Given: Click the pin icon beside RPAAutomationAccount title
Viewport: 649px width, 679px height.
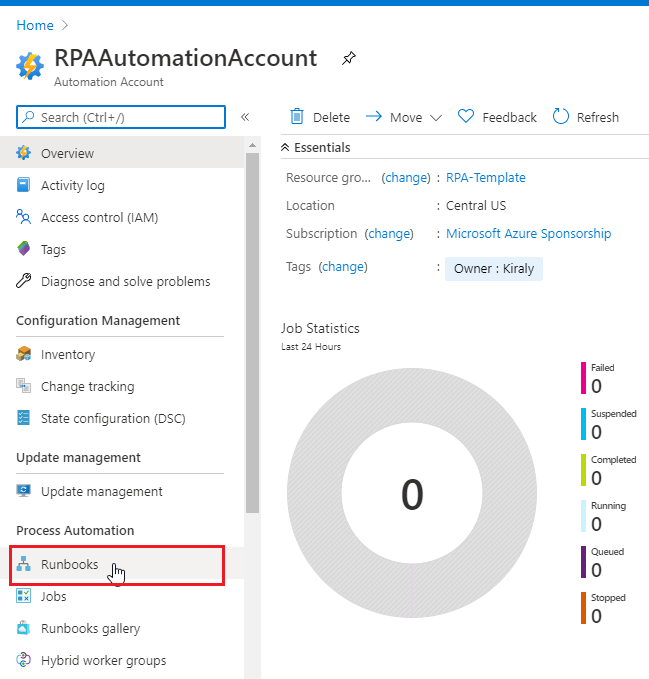Looking at the screenshot, I should point(348,59).
